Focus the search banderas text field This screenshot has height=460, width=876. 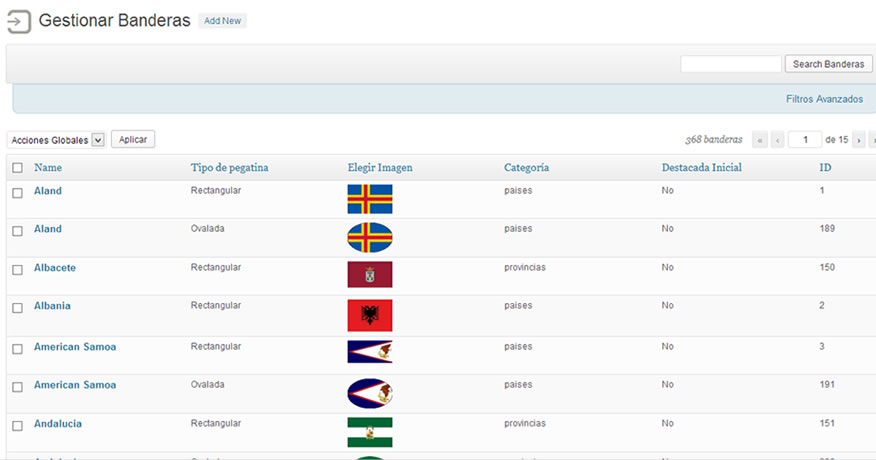pyautogui.click(x=731, y=64)
